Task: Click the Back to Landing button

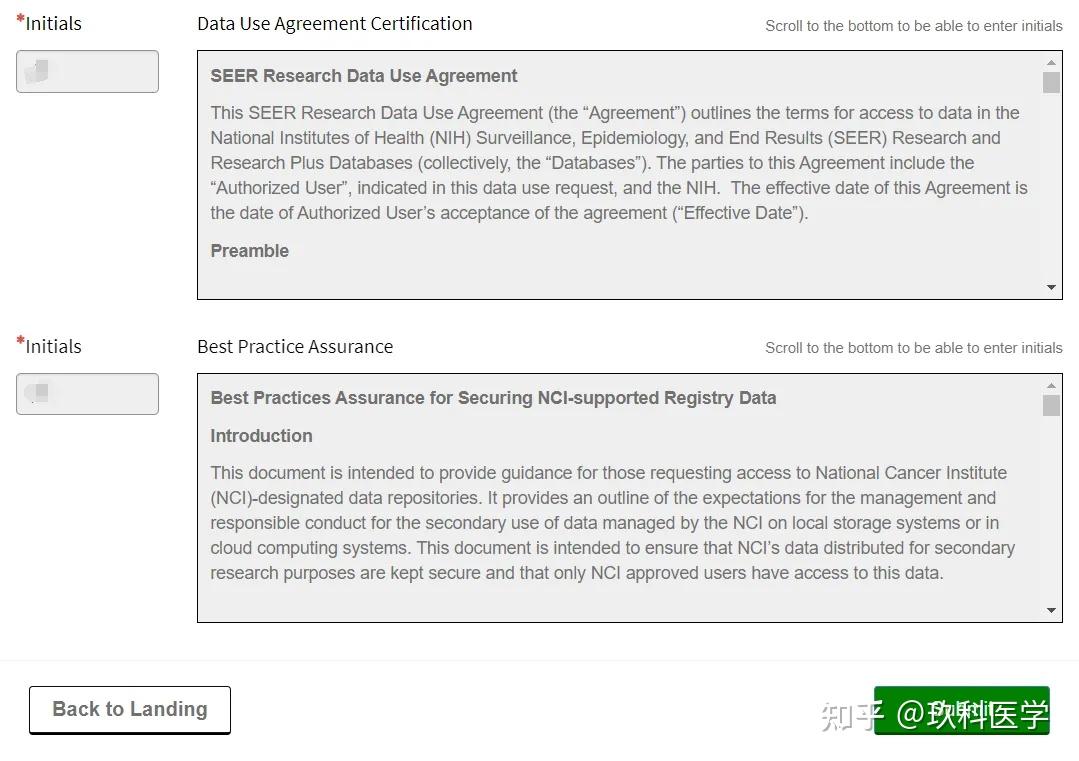Action: (130, 710)
